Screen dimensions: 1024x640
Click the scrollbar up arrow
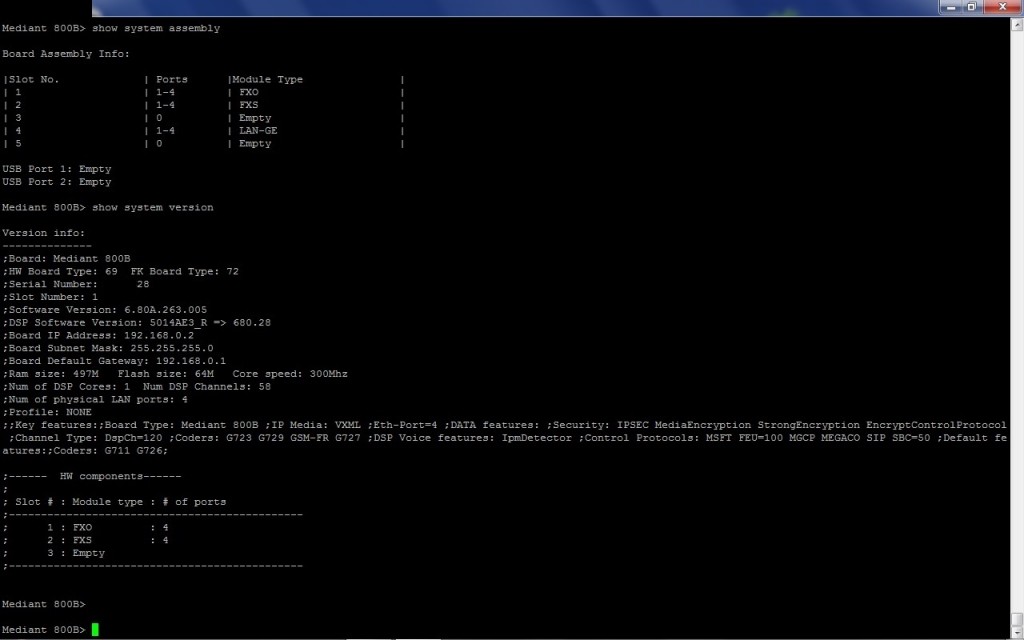[x=1017, y=25]
